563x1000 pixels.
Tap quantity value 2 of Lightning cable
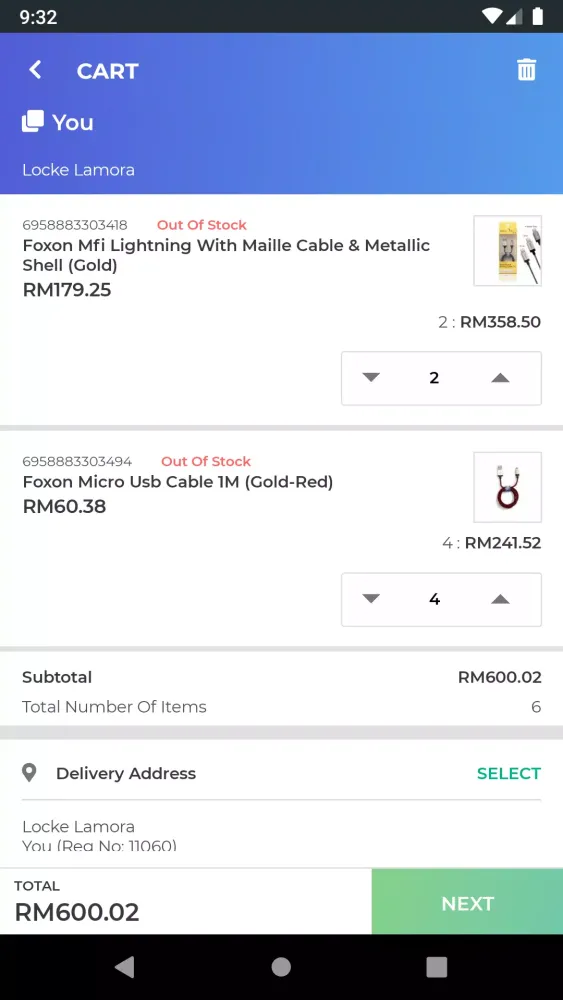point(434,378)
